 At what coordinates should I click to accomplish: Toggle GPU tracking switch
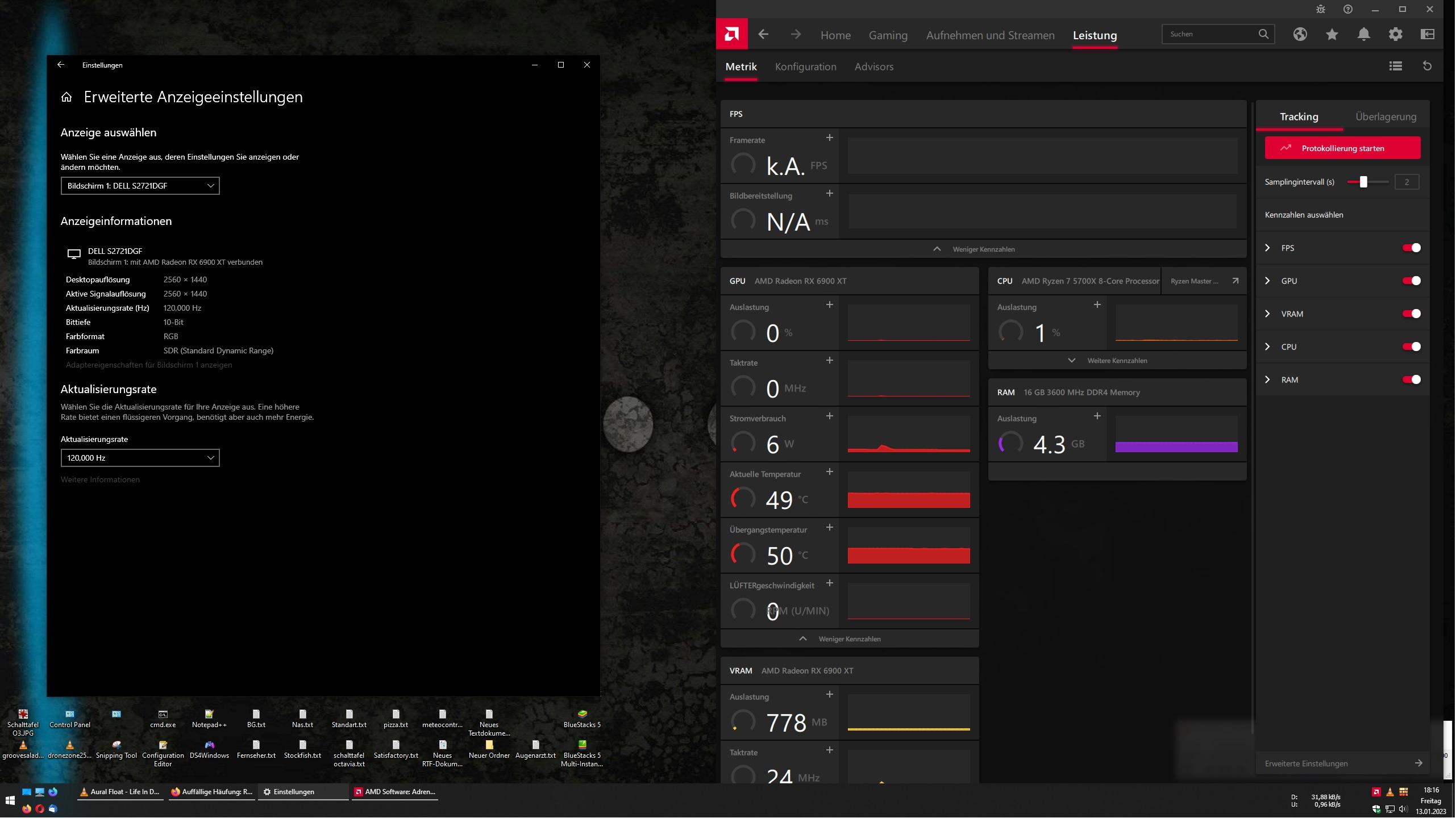[1412, 281]
